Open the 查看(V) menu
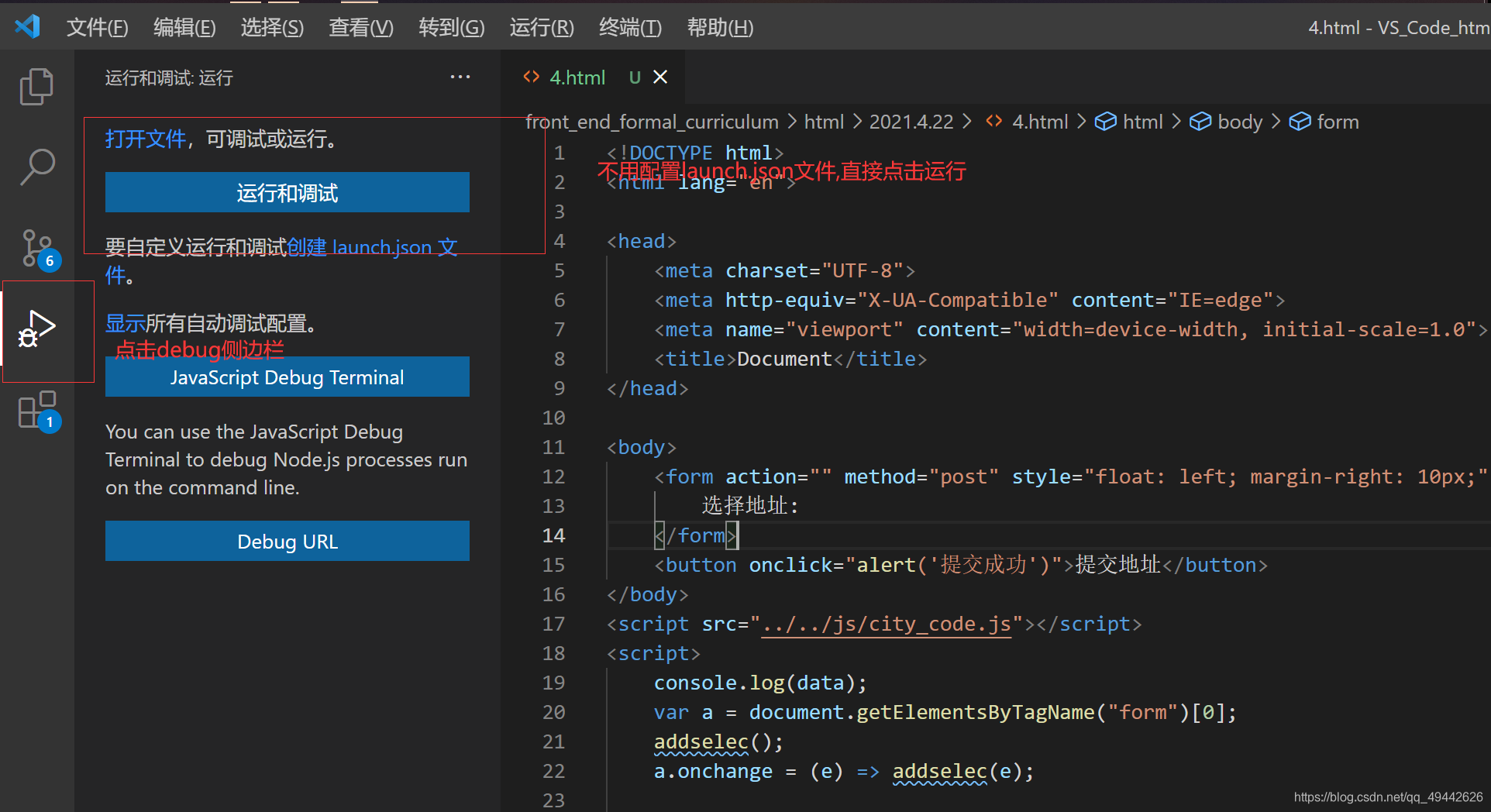1491x812 pixels. [361, 28]
